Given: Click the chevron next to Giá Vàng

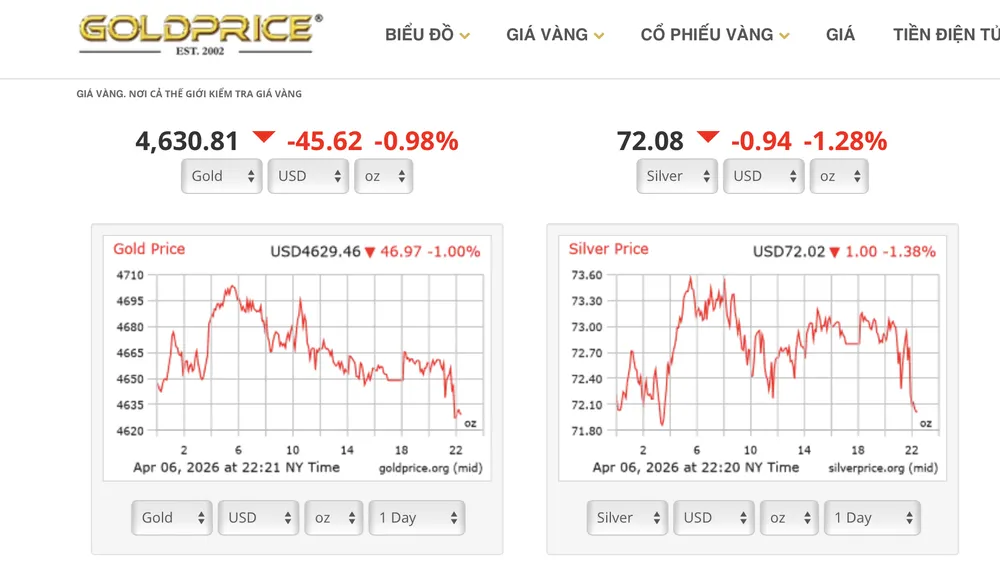Looking at the screenshot, I should click(599, 36).
